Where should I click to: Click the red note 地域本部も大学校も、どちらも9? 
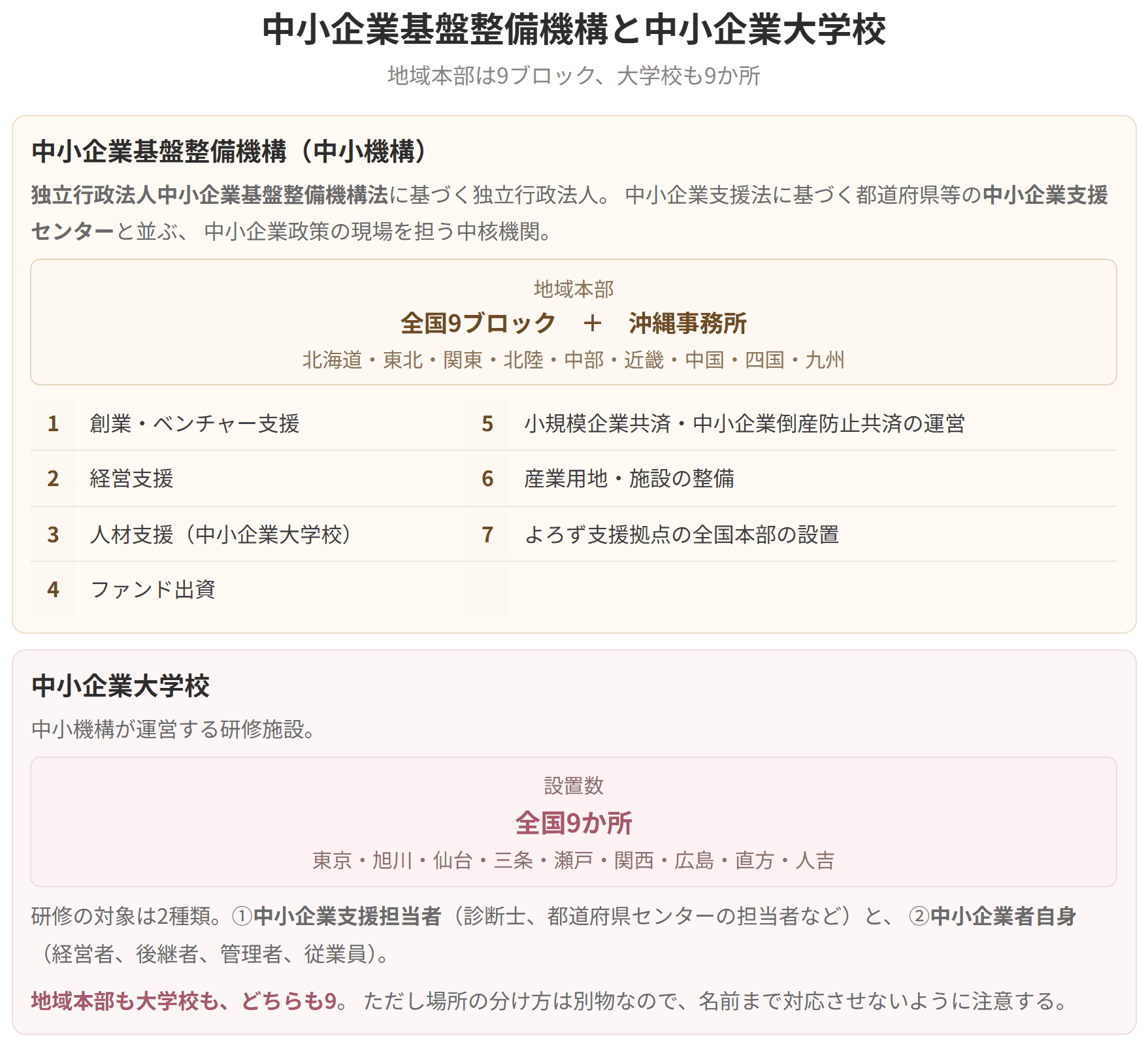click(184, 1000)
